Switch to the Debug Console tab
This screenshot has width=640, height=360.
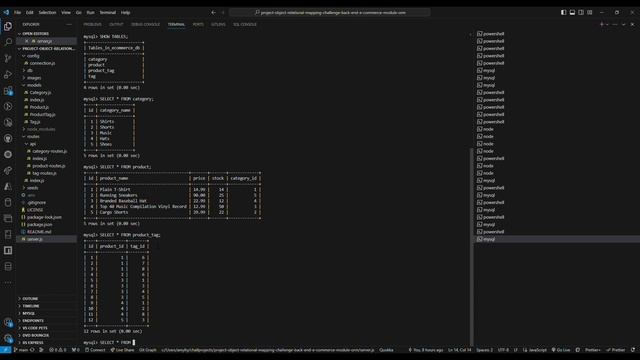(x=145, y=24)
